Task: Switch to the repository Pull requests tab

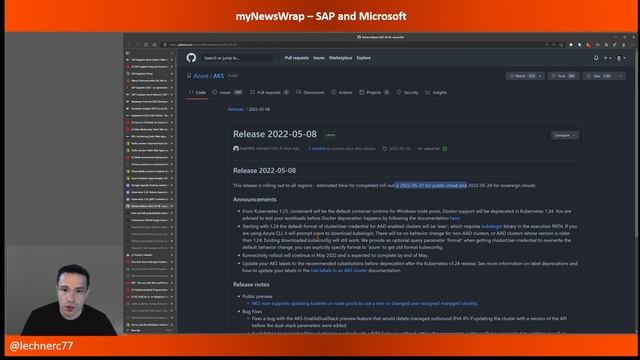Action: [269, 93]
